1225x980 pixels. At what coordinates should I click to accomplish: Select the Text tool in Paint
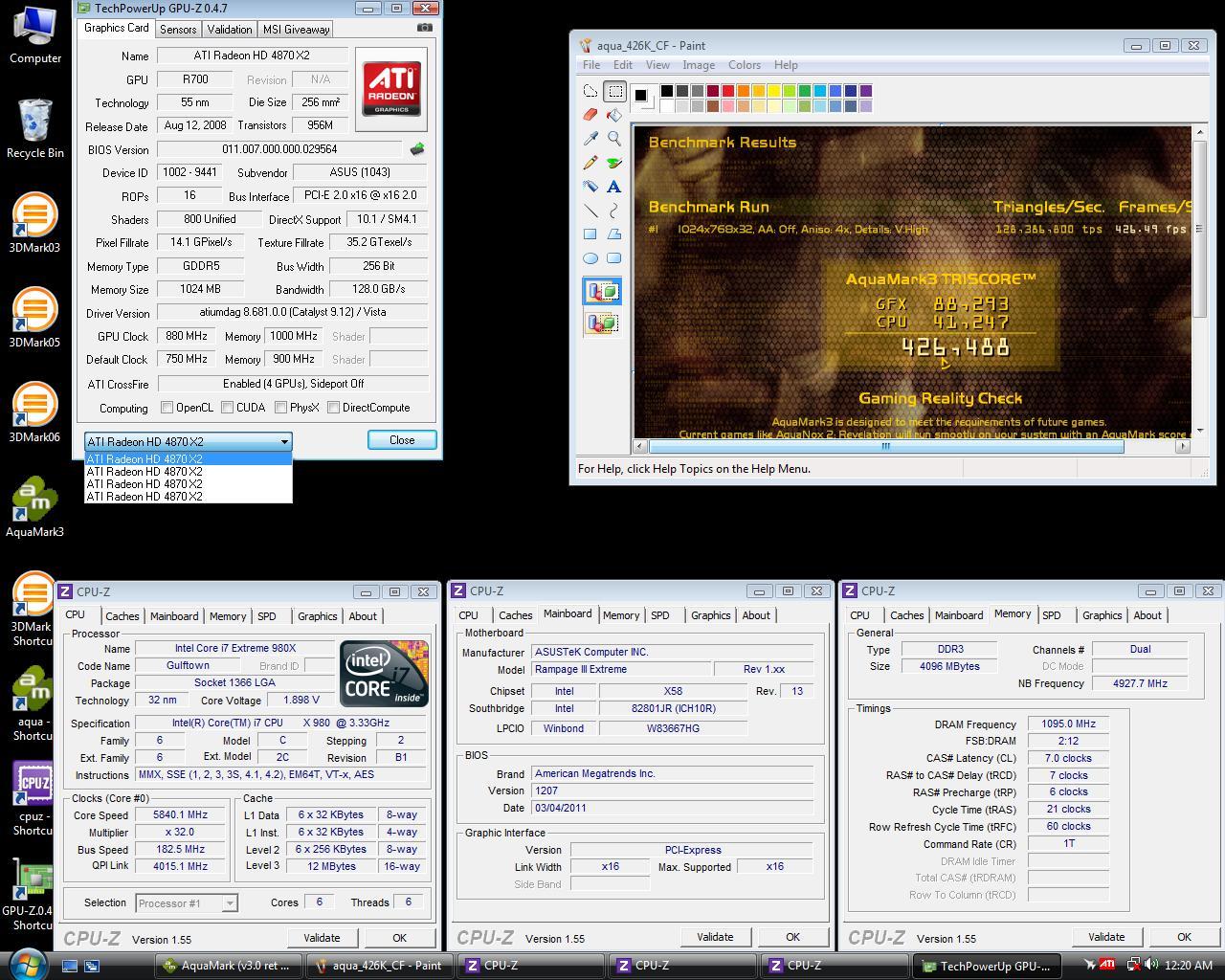(x=614, y=187)
